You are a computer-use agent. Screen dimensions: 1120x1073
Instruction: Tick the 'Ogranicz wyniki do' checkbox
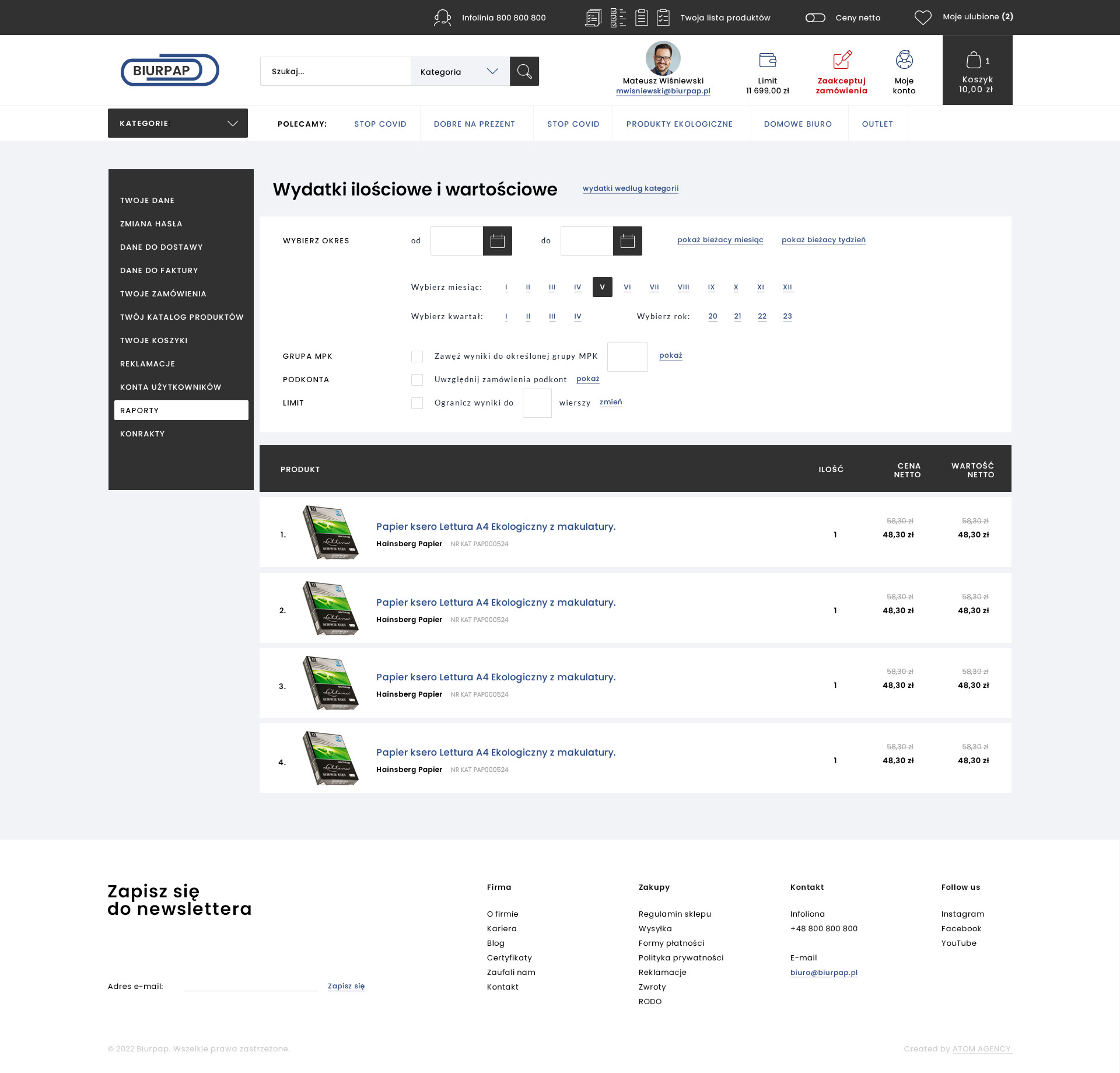point(416,403)
